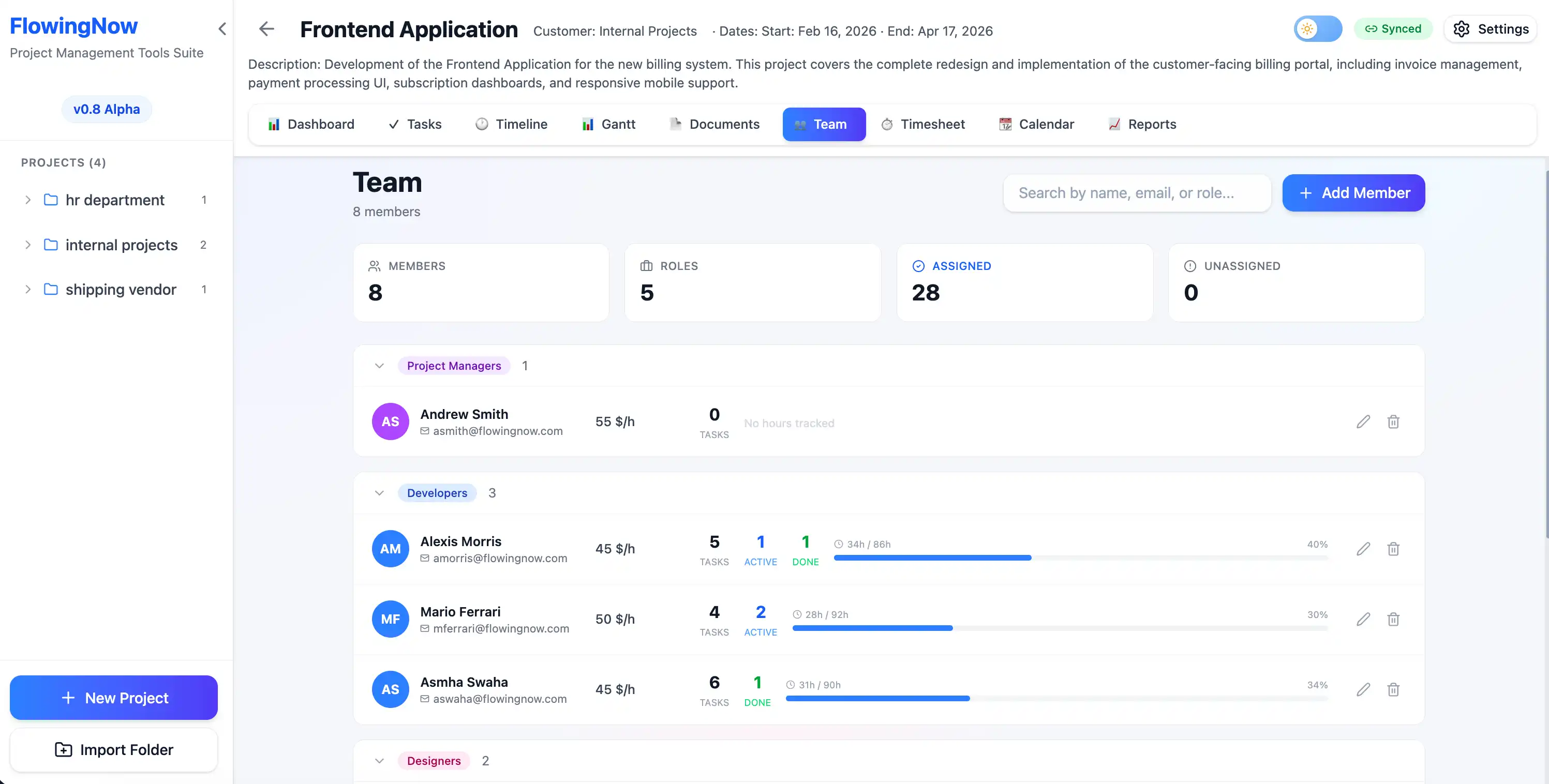Image resolution: width=1549 pixels, height=784 pixels.
Task: Expand the hr department project folder
Action: 27,200
